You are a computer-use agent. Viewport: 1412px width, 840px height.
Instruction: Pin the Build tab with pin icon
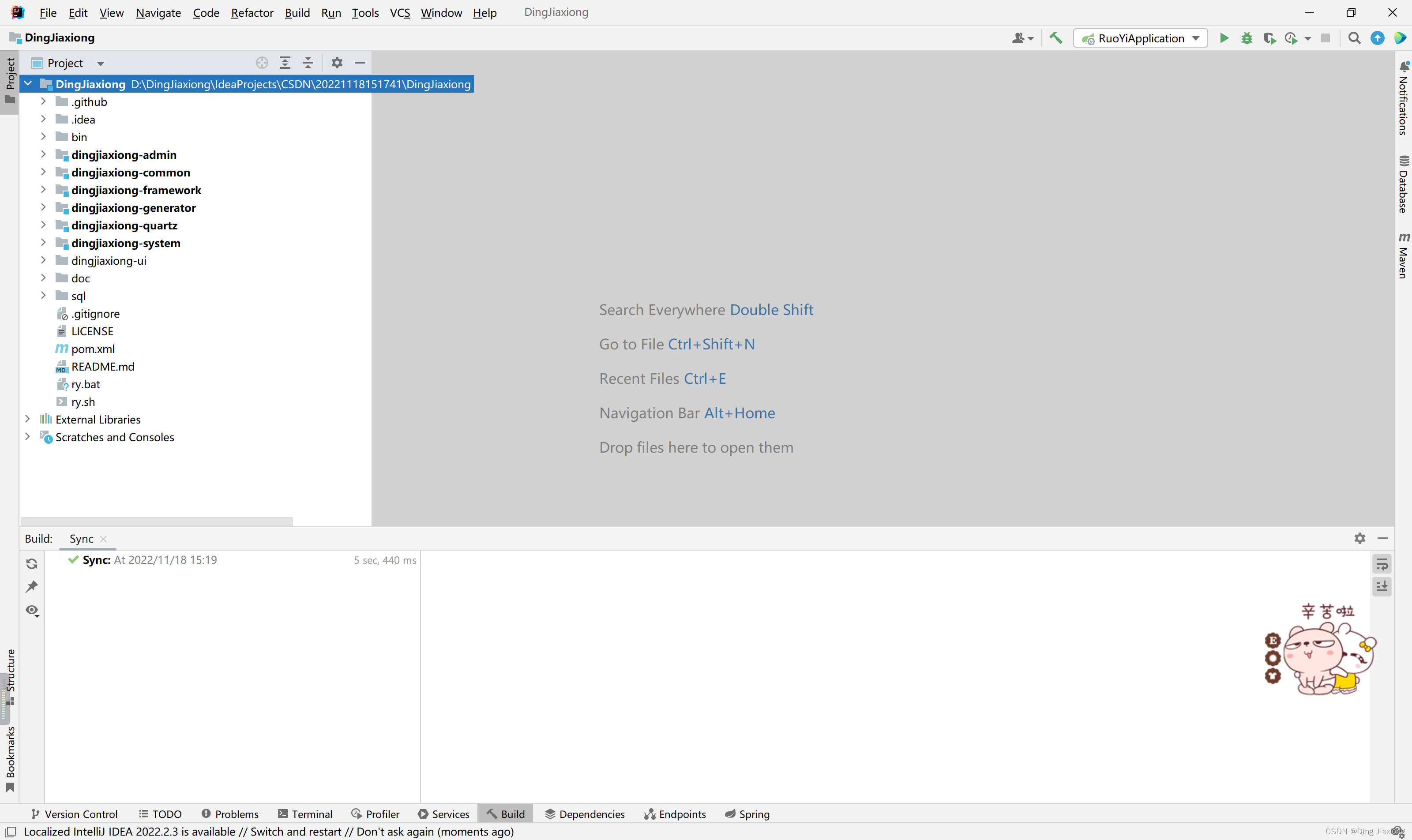coord(32,587)
